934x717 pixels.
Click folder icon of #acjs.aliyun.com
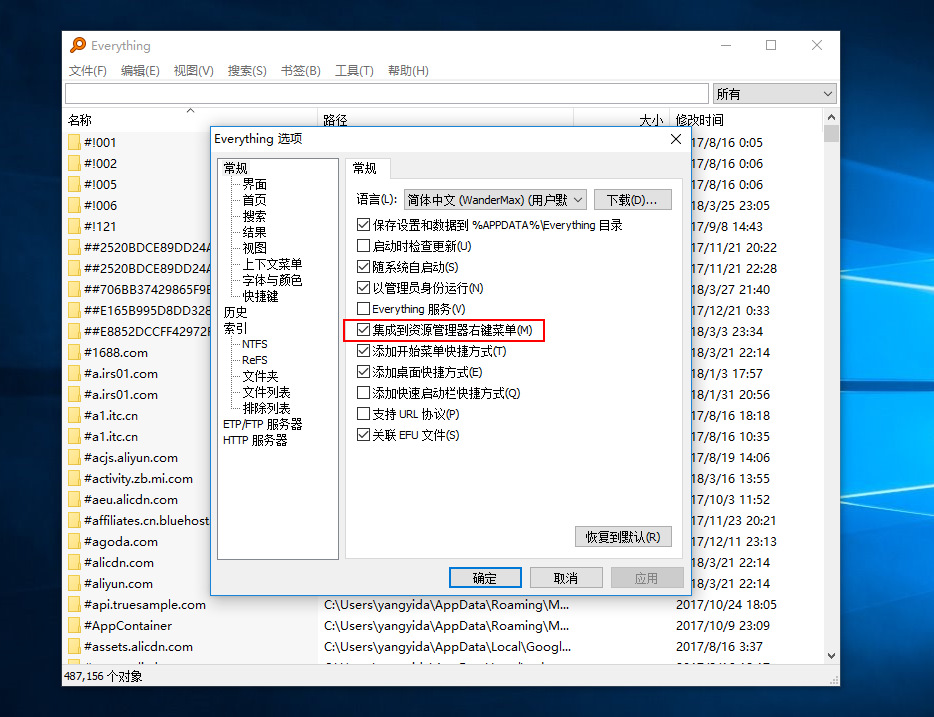pos(74,457)
